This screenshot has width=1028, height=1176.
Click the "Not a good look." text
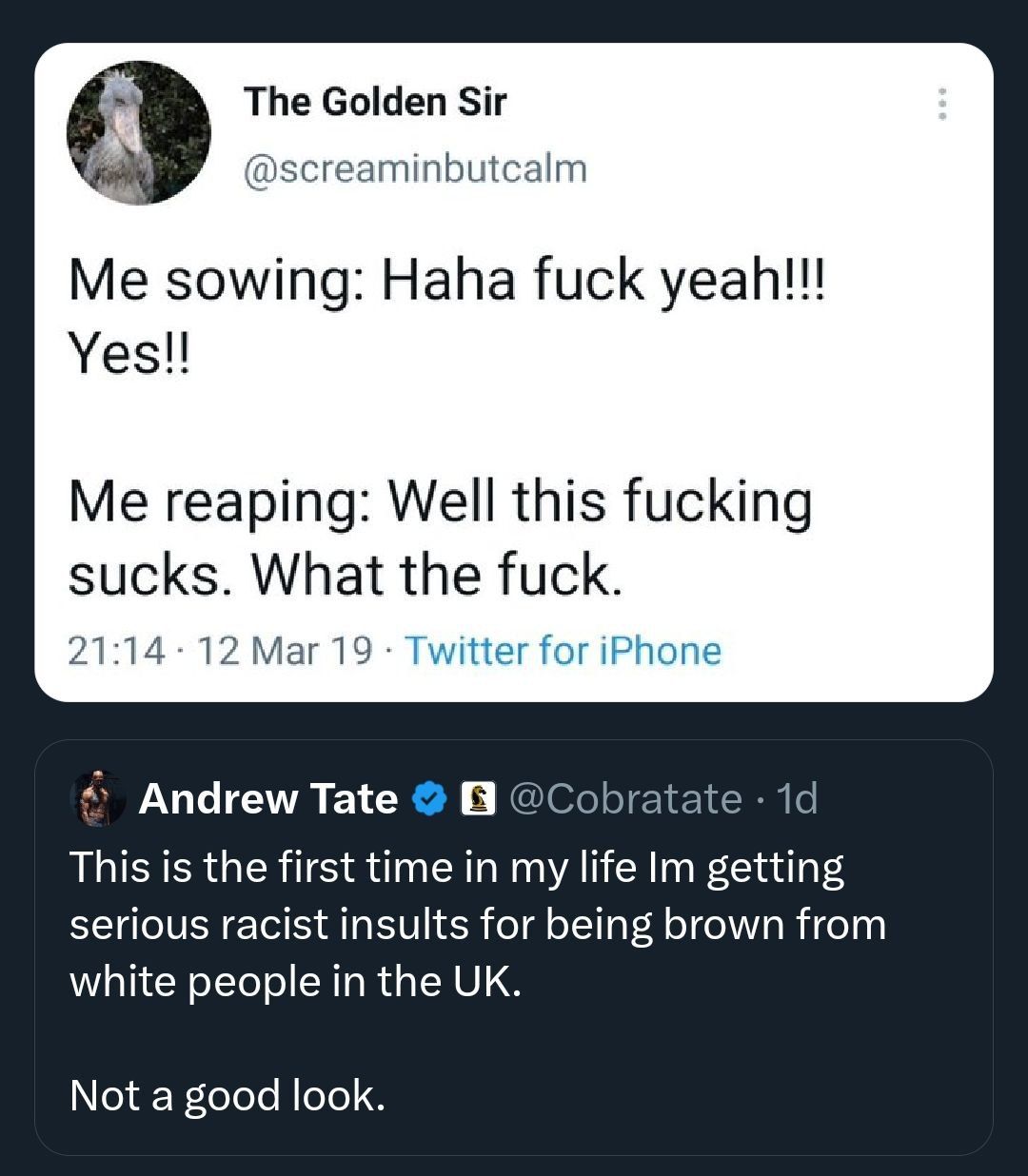click(x=227, y=1096)
